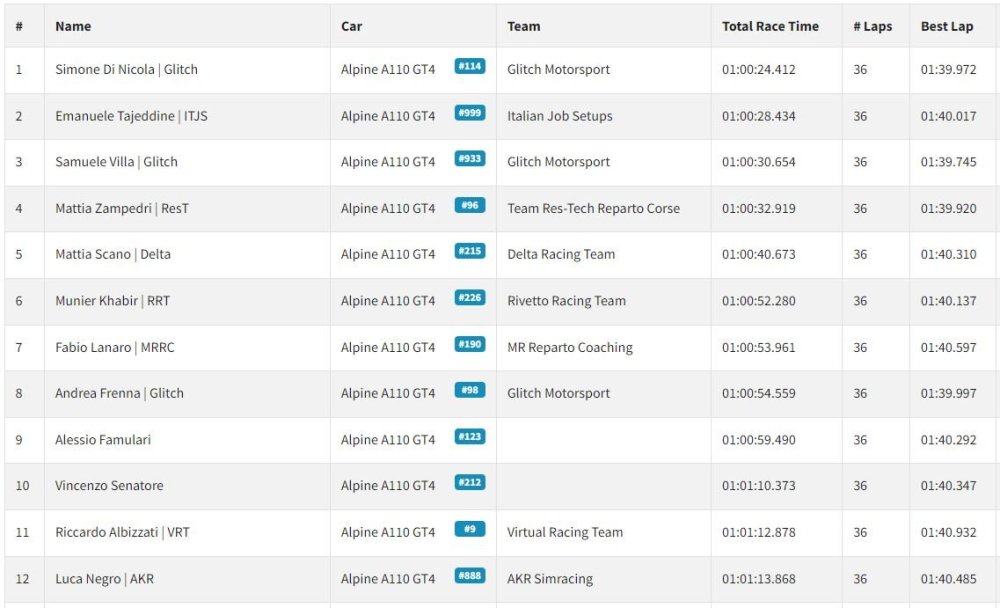Select driver Vincenzo Senatore
The image size is (1000, 608).
109,486
